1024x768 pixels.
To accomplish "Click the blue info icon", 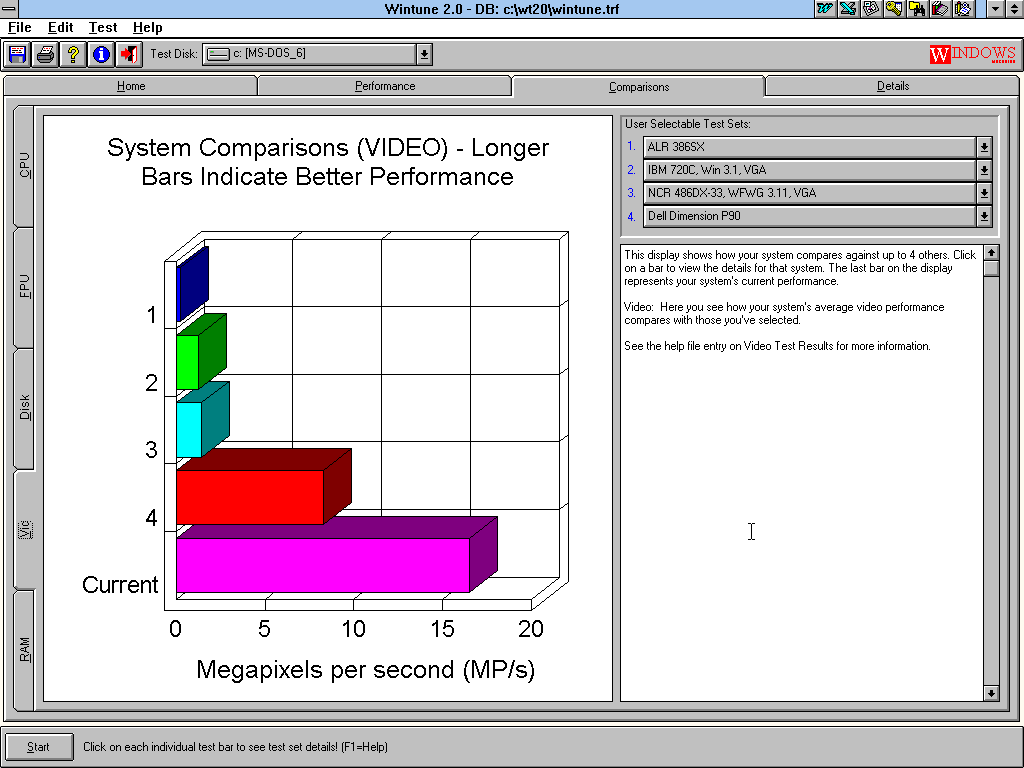I will [x=101, y=54].
